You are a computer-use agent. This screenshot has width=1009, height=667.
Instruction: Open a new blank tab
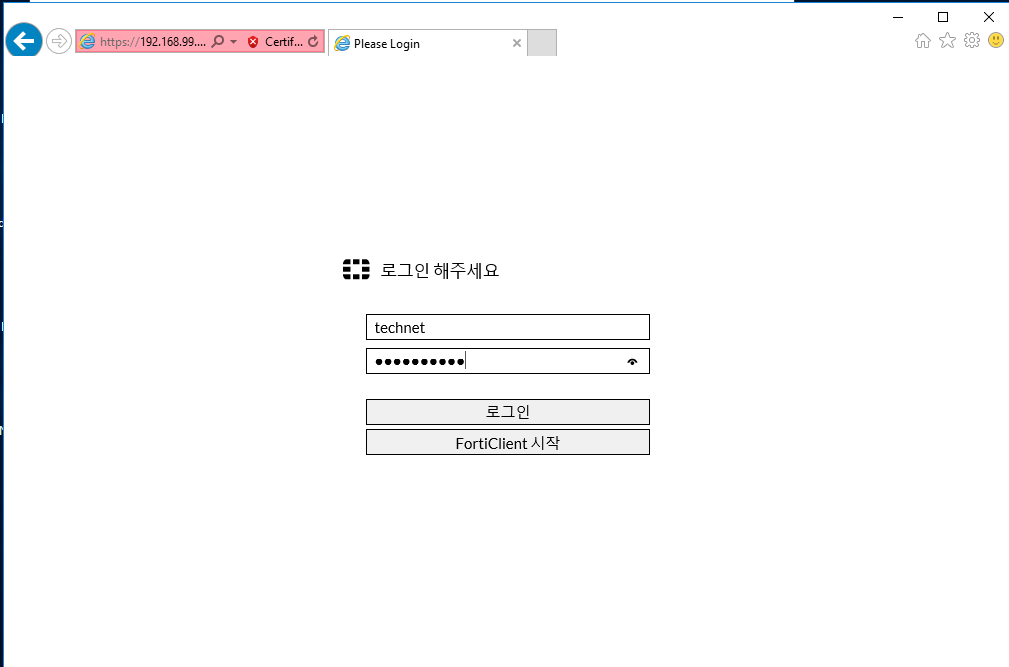(x=542, y=43)
